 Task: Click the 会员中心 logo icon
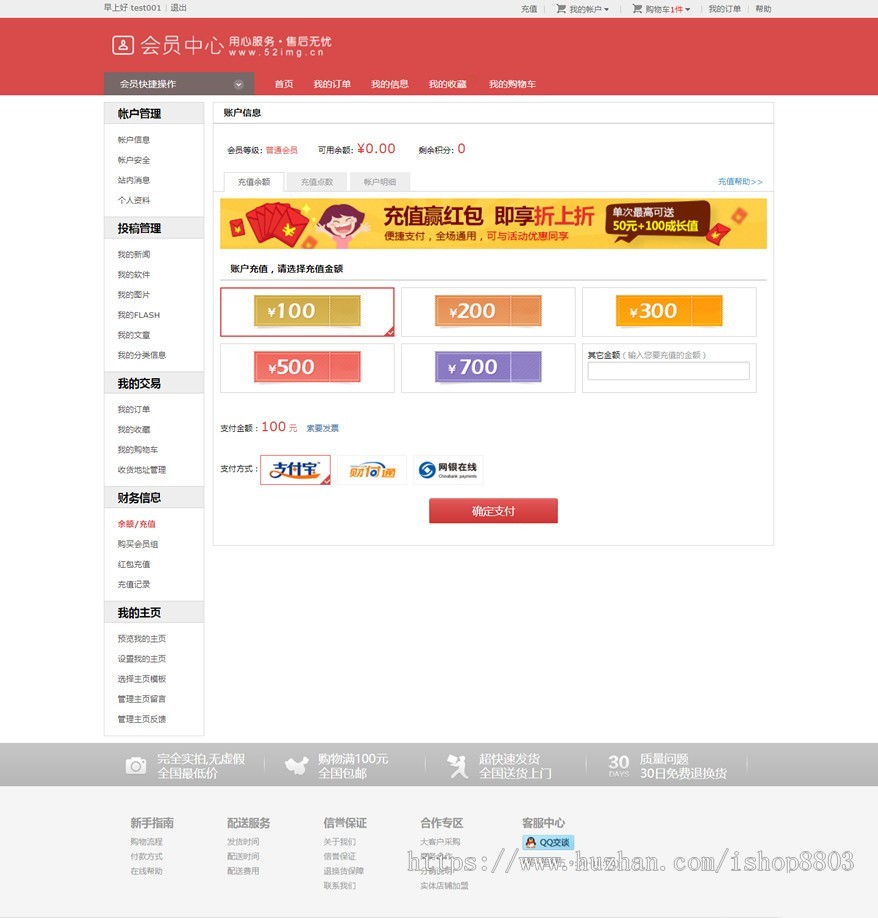(123, 43)
